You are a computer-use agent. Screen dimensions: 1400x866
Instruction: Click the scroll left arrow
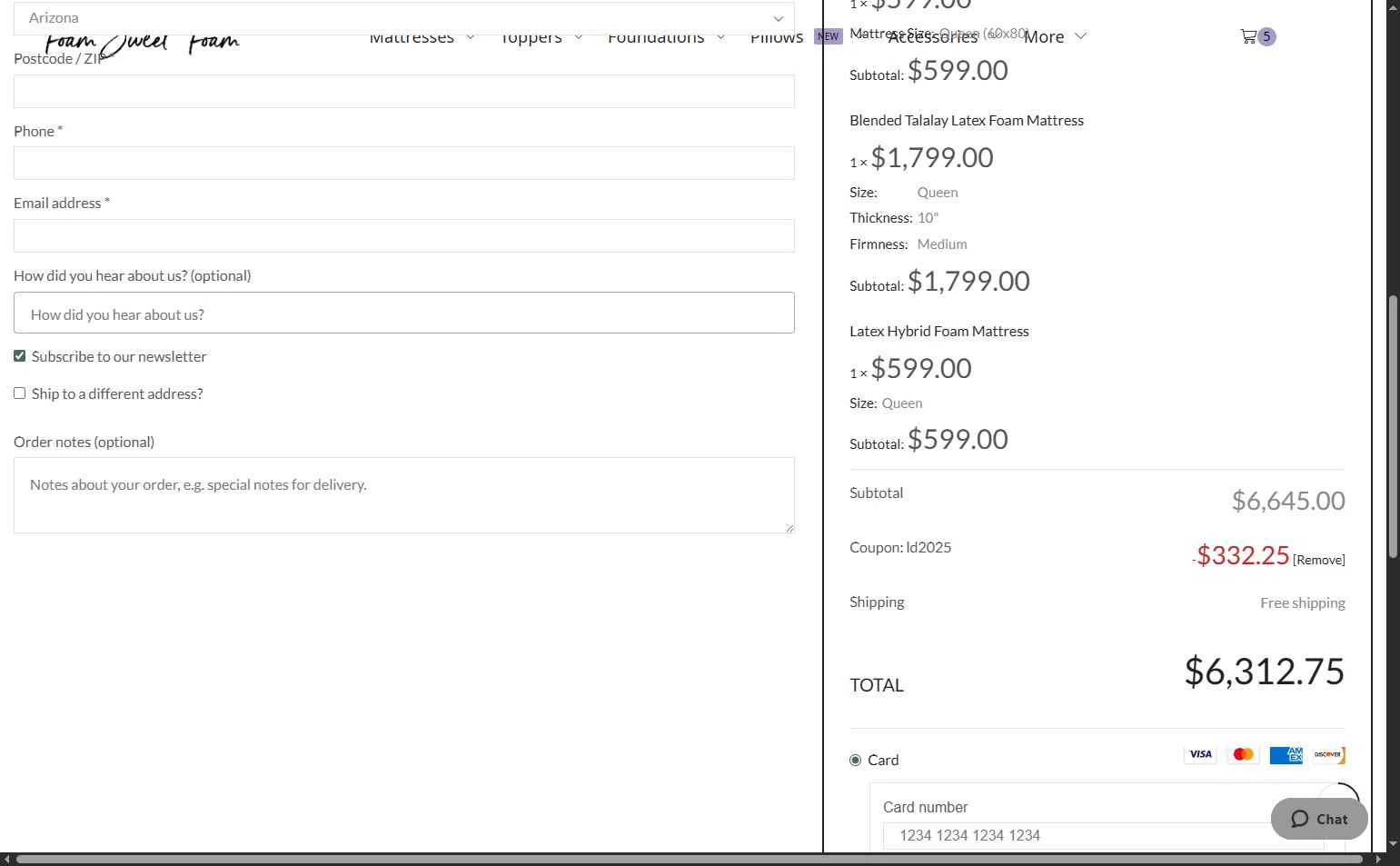point(6,859)
